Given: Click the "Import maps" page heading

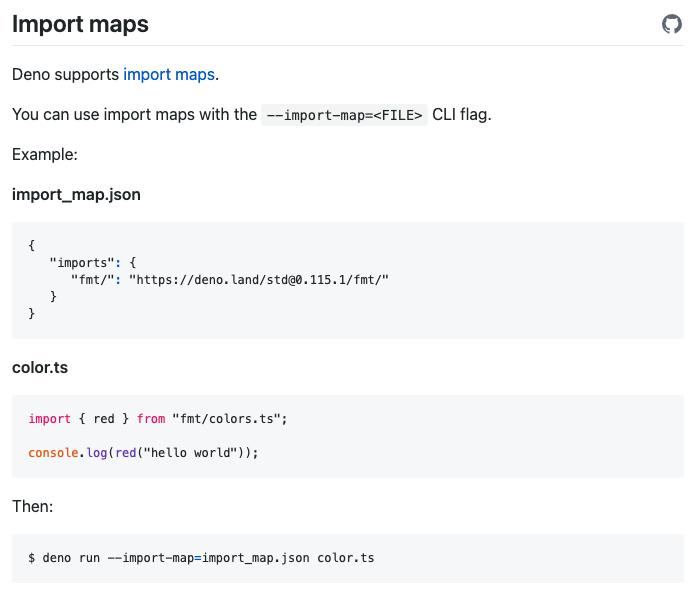Looking at the screenshot, I should point(80,24).
